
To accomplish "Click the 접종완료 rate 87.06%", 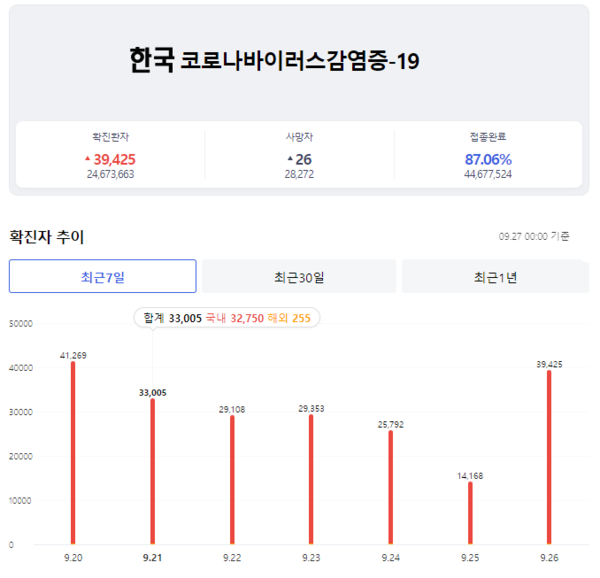I will (488, 160).
